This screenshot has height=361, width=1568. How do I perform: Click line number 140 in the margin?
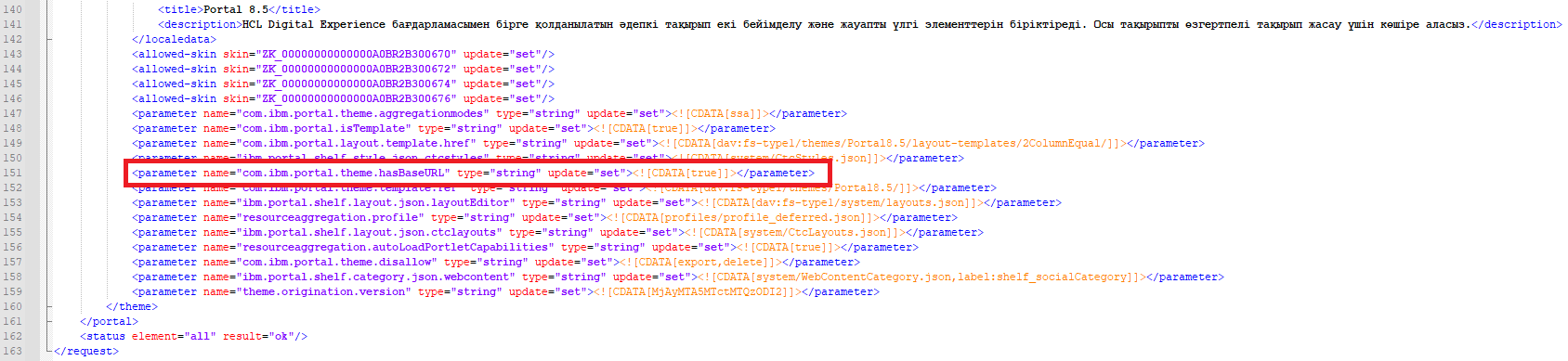(12, 9)
